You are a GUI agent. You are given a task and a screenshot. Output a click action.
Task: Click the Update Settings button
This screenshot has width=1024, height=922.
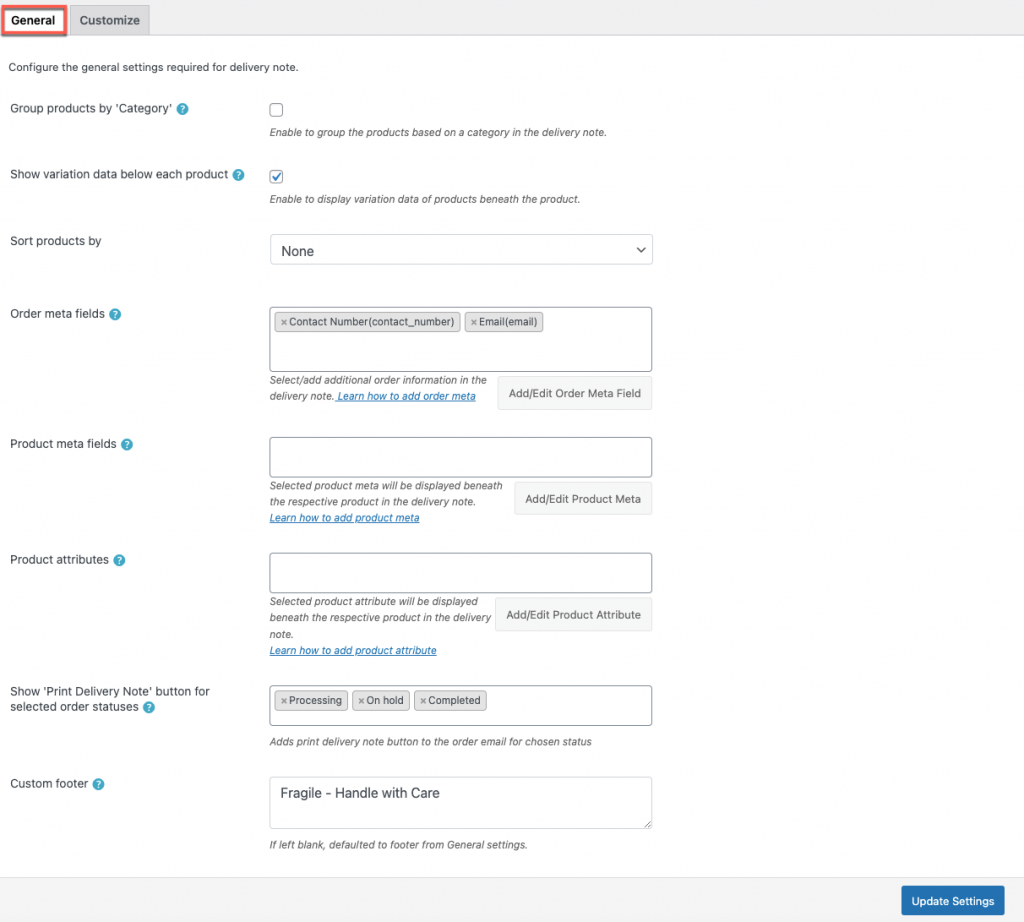point(952,901)
